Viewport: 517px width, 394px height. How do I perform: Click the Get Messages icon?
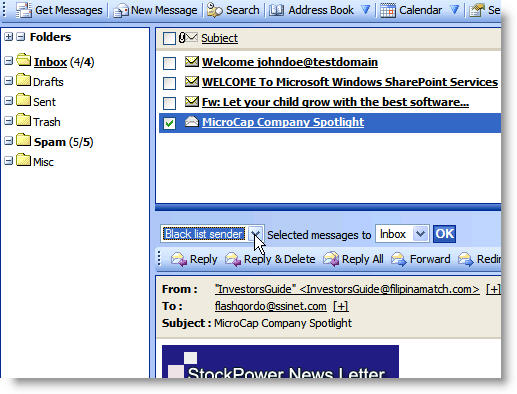24,10
